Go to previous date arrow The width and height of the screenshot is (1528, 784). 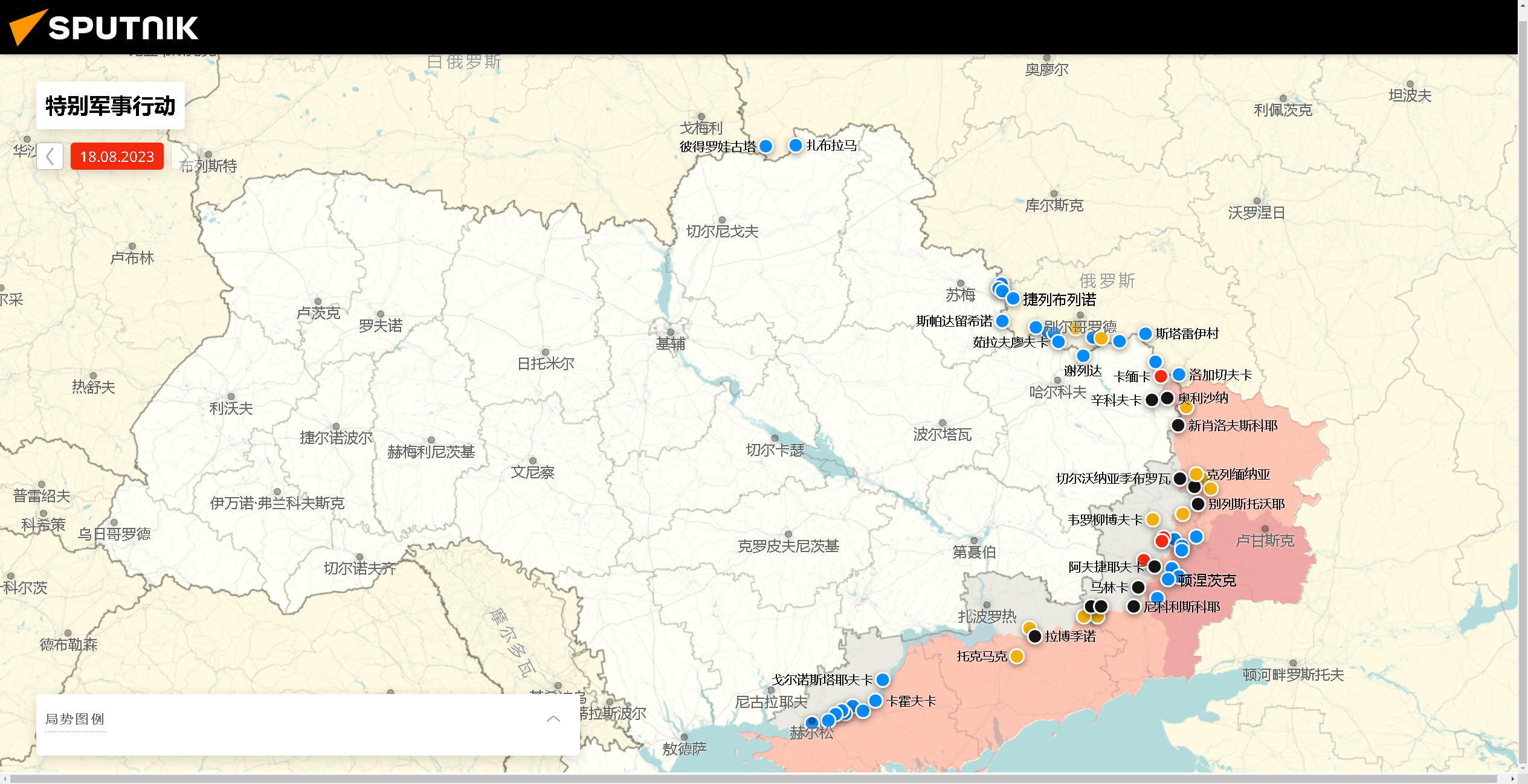click(x=50, y=156)
